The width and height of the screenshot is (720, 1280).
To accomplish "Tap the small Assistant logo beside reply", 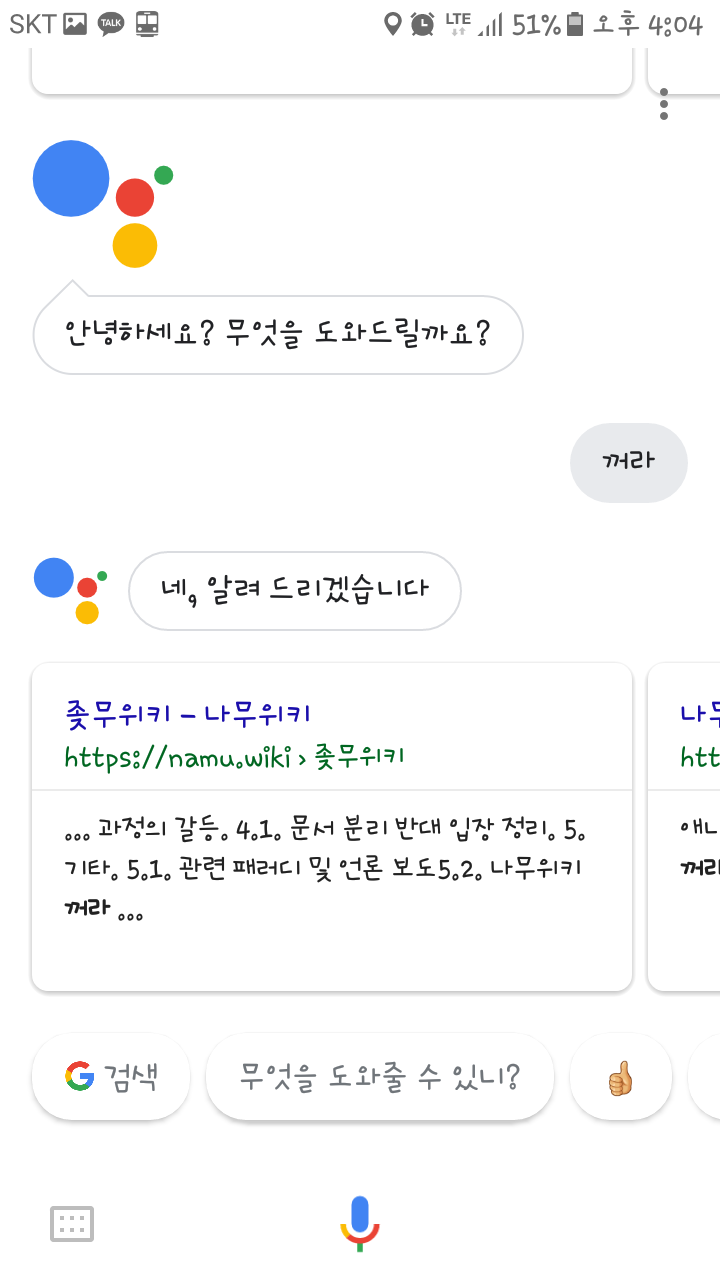I will [71, 590].
